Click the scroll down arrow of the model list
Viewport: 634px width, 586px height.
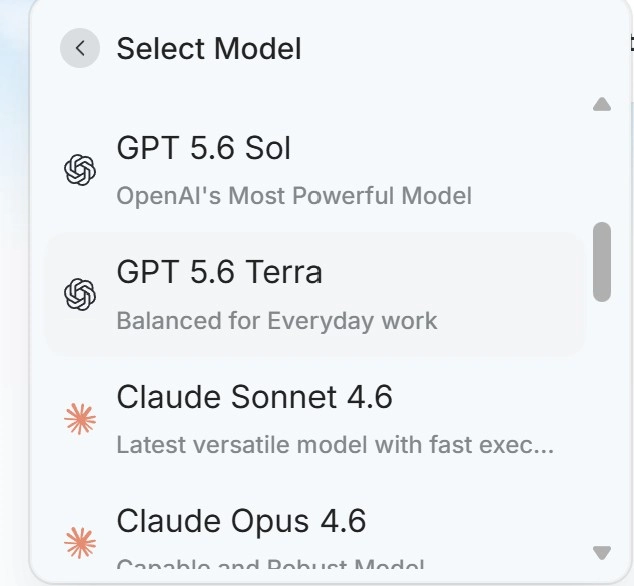tap(602, 552)
